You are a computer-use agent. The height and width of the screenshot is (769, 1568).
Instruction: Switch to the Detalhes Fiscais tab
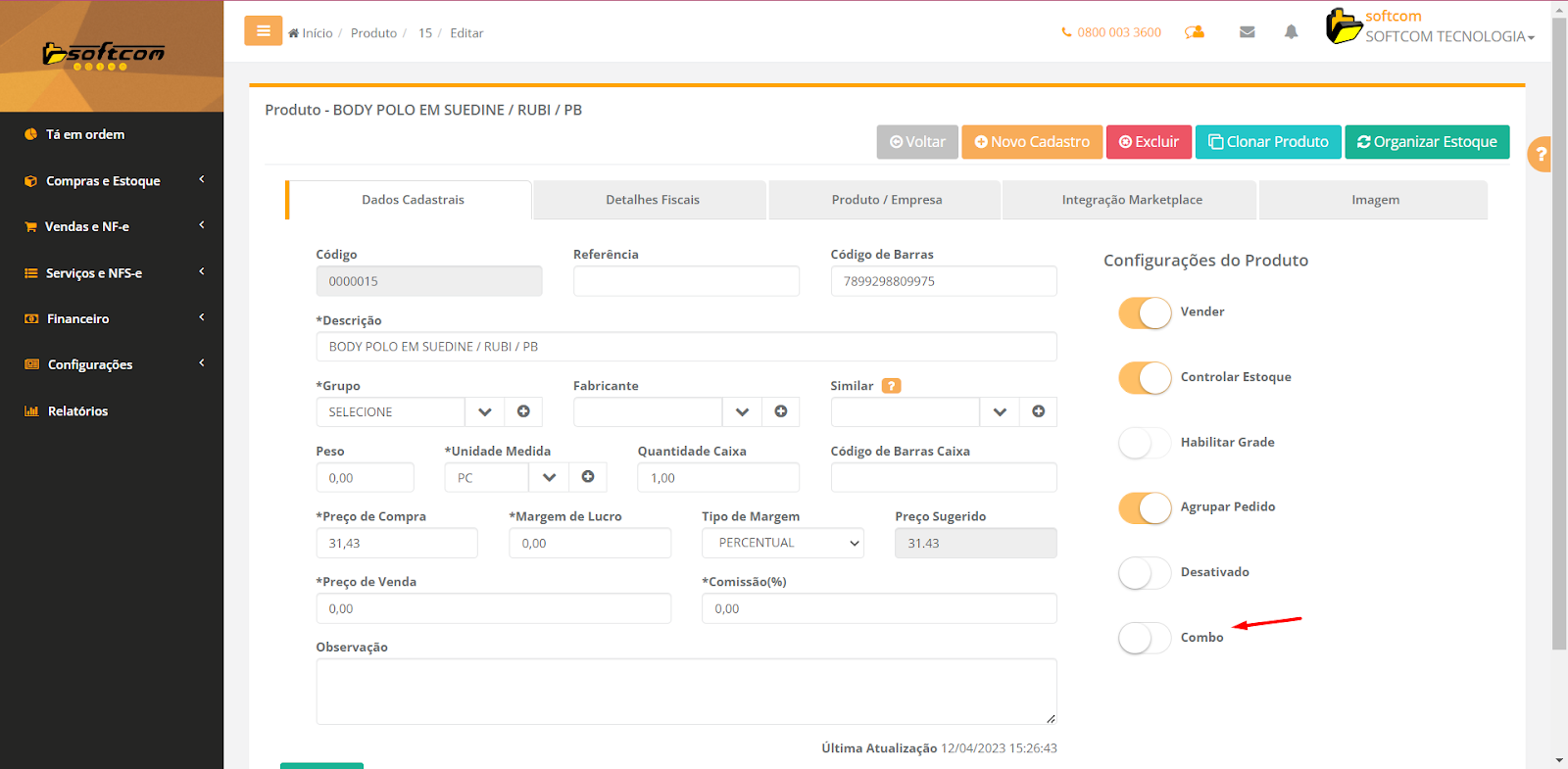[652, 200]
